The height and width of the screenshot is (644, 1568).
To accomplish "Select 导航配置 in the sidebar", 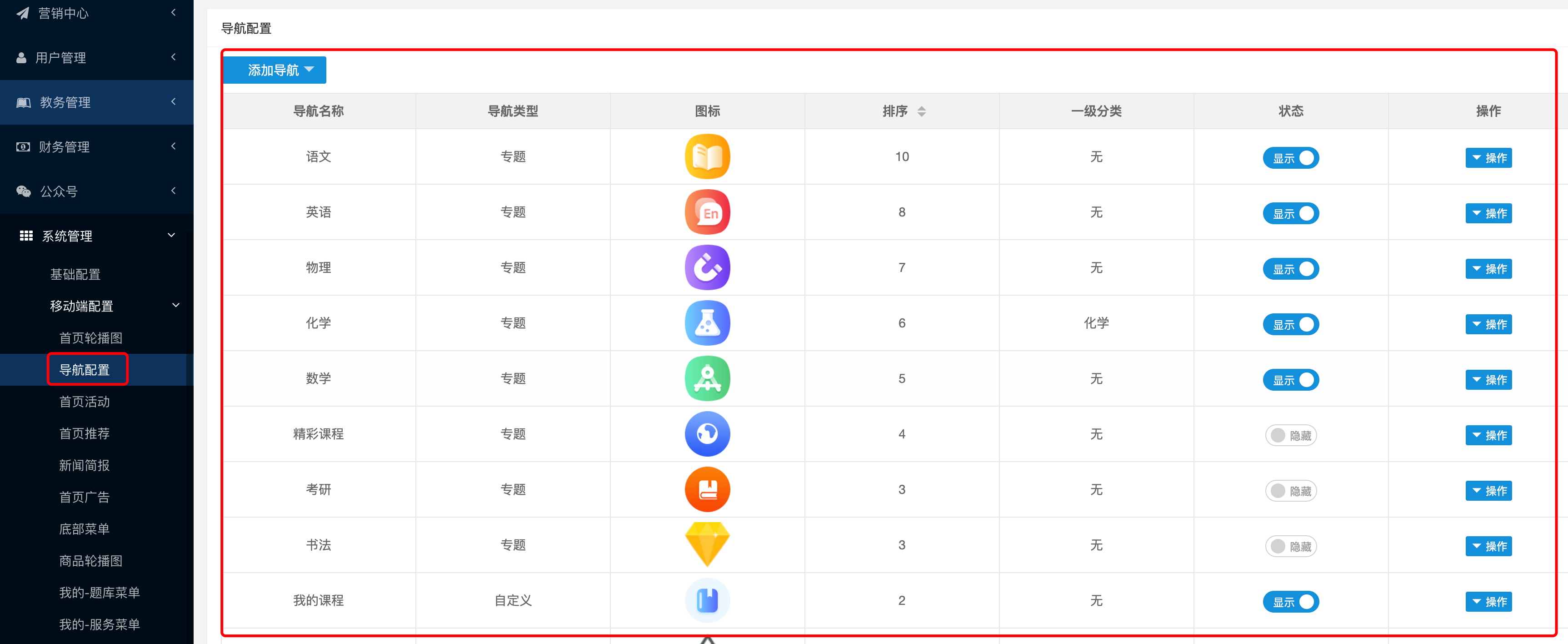I will [x=85, y=370].
